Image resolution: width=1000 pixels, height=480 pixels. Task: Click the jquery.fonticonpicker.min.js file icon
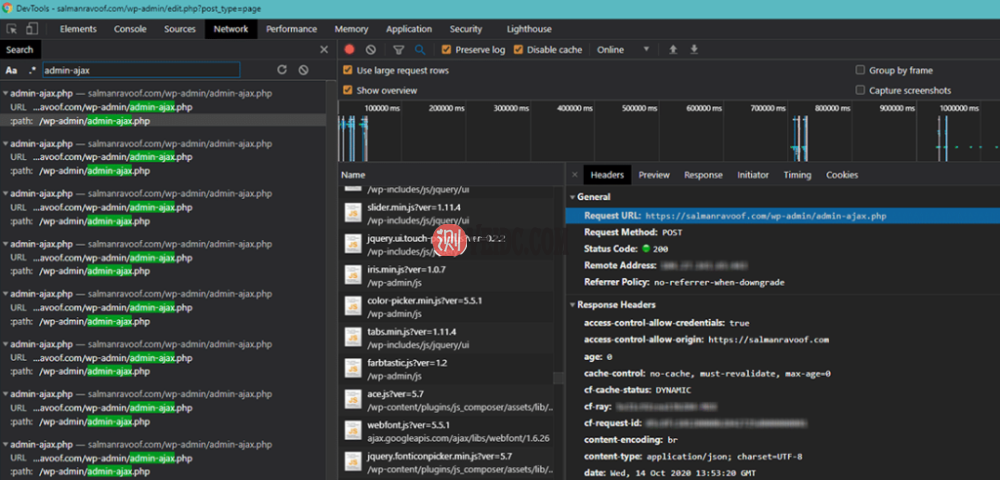[353, 463]
